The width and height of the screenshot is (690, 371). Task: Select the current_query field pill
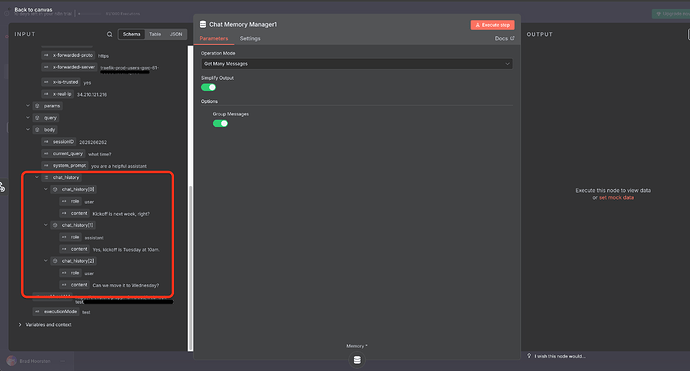pyautogui.click(x=63, y=154)
